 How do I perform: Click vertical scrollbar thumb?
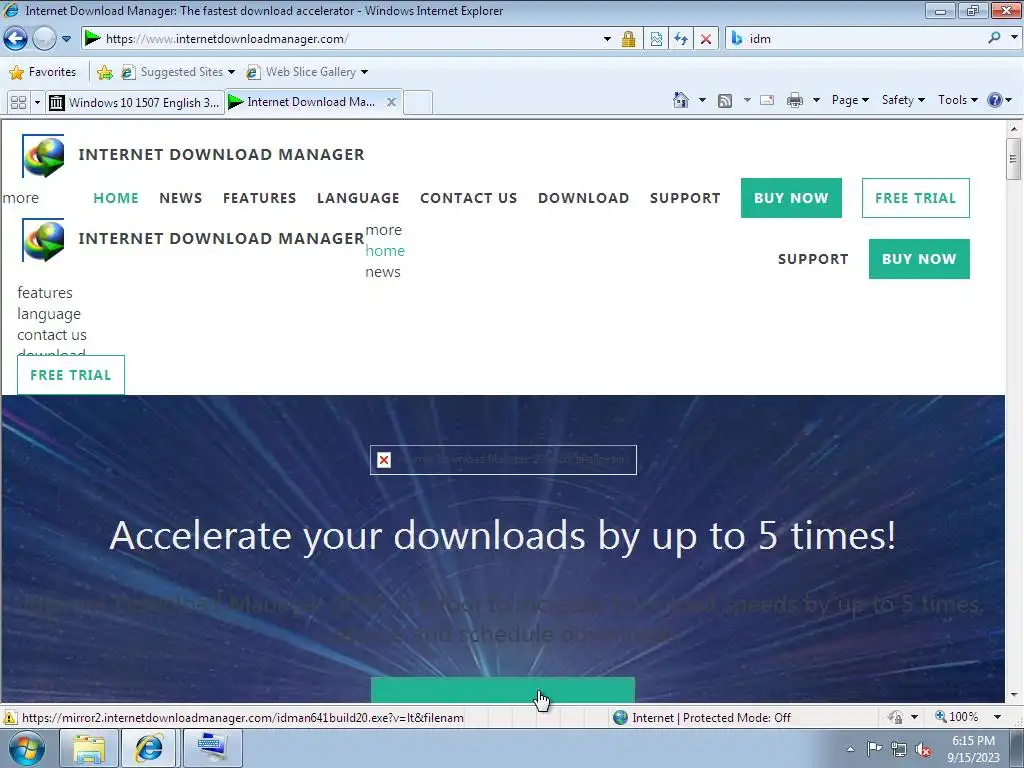(x=1013, y=158)
